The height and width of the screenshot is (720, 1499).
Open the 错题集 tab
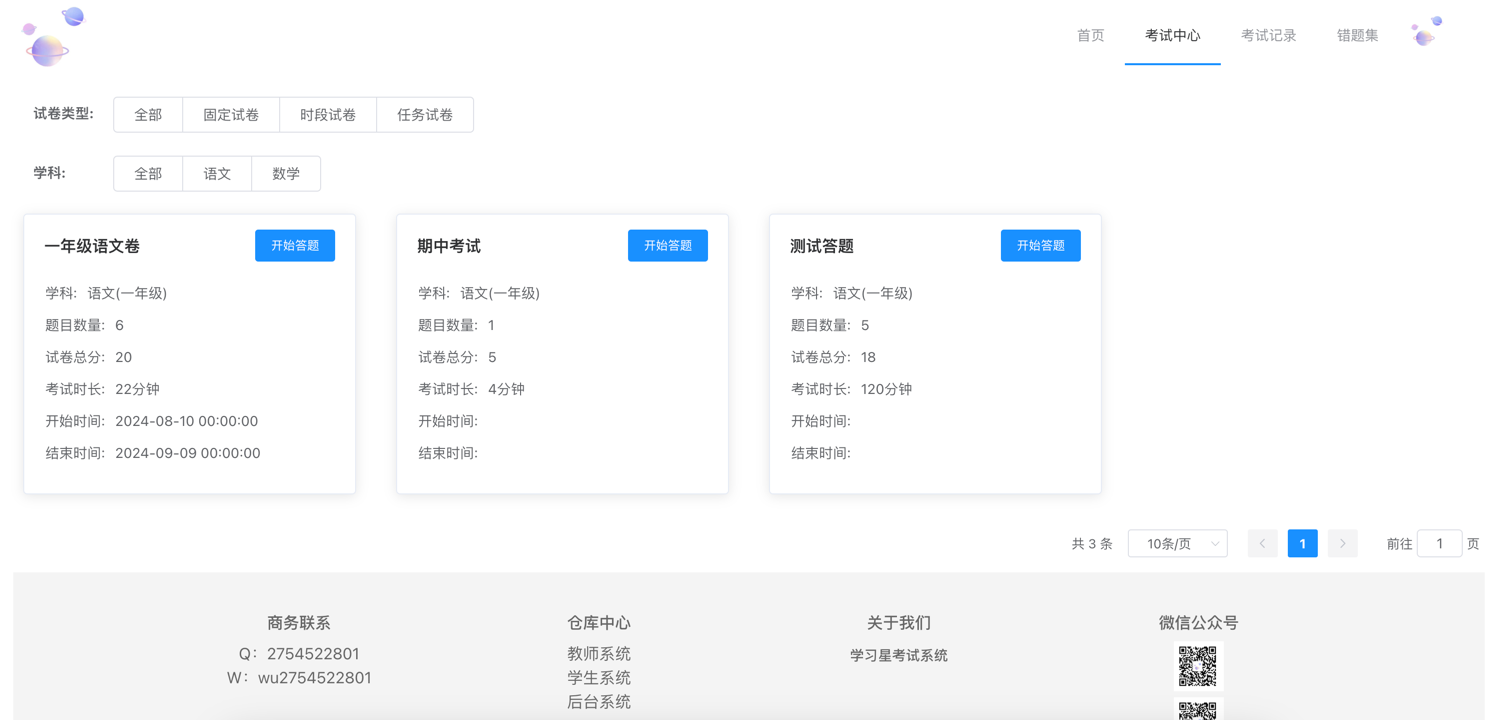pyautogui.click(x=1356, y=34)
